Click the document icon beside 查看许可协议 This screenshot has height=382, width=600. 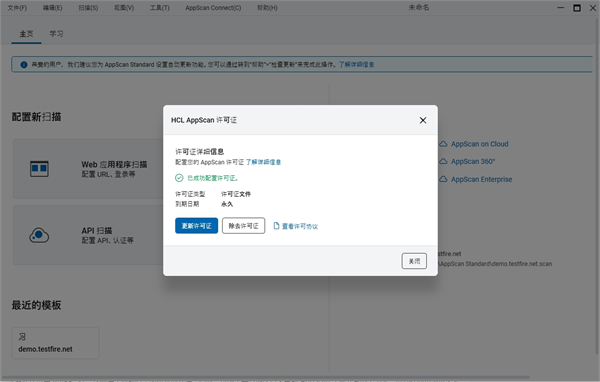(x=276, y=226)
